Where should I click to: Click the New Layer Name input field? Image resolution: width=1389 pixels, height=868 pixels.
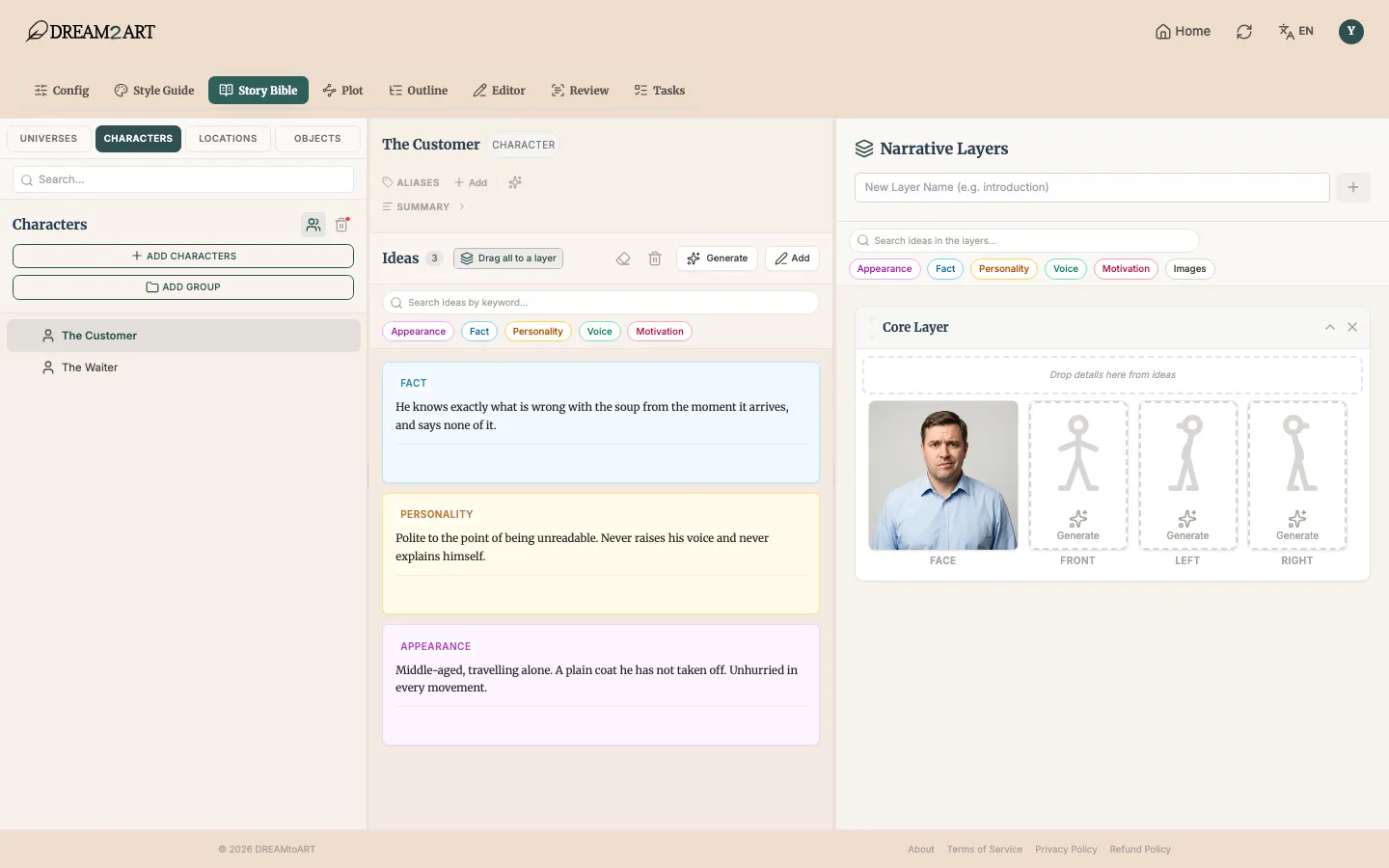pos(1092,187)
